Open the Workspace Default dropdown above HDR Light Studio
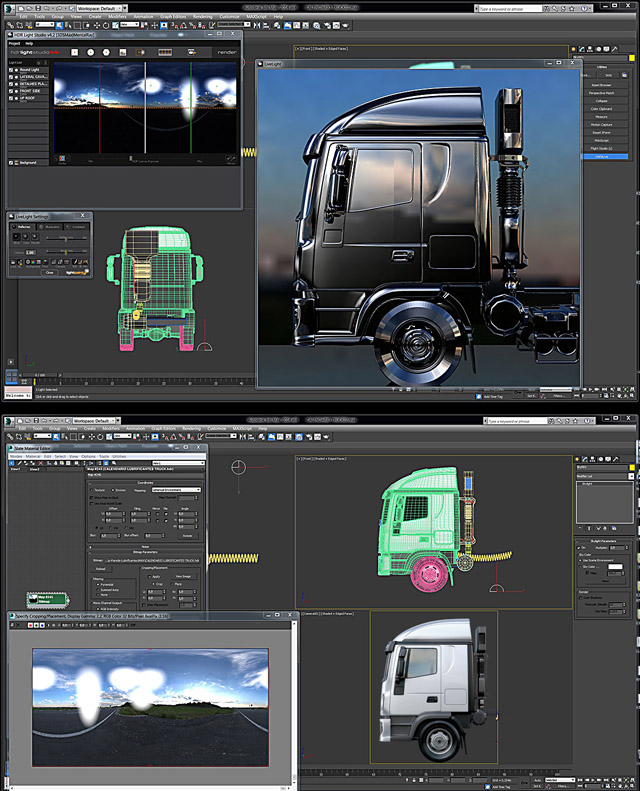This screenshot has height=791, width=640. tap(100, 9)
